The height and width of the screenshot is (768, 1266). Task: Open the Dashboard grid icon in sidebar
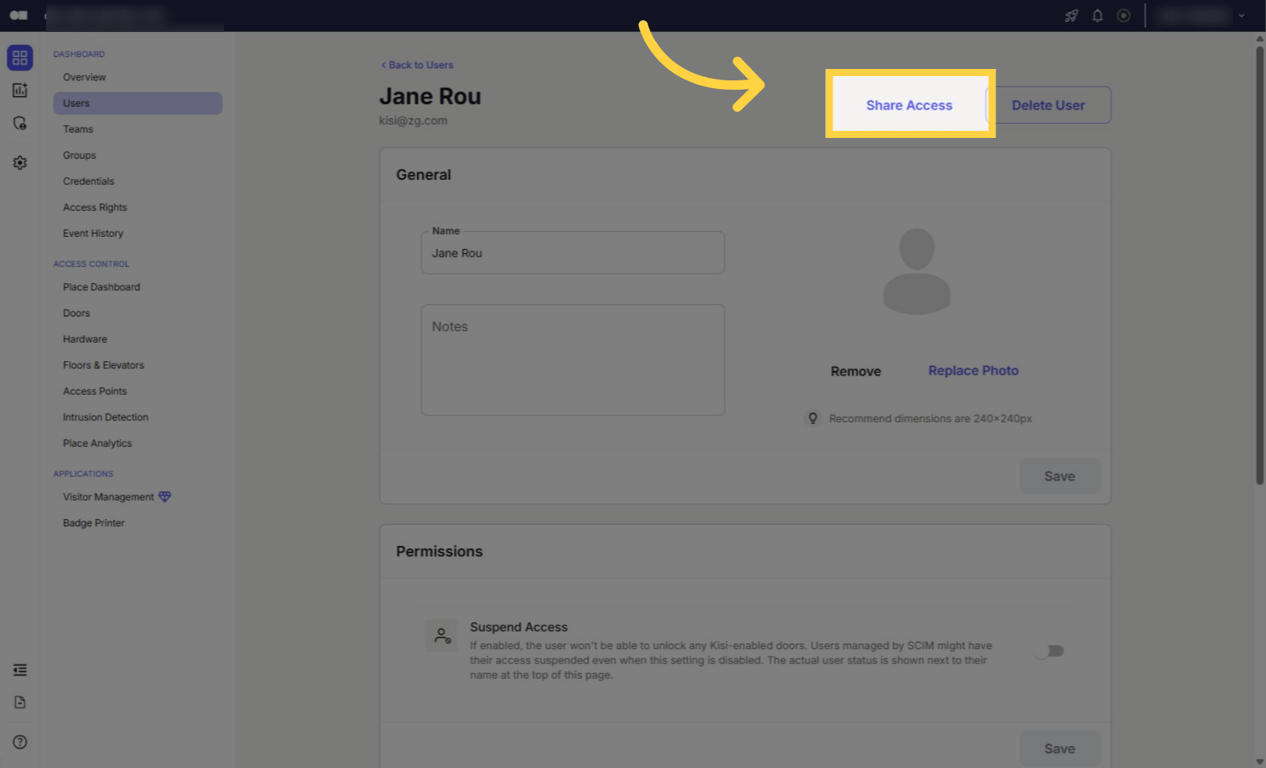pyautogui.click(x=19, y=57)
